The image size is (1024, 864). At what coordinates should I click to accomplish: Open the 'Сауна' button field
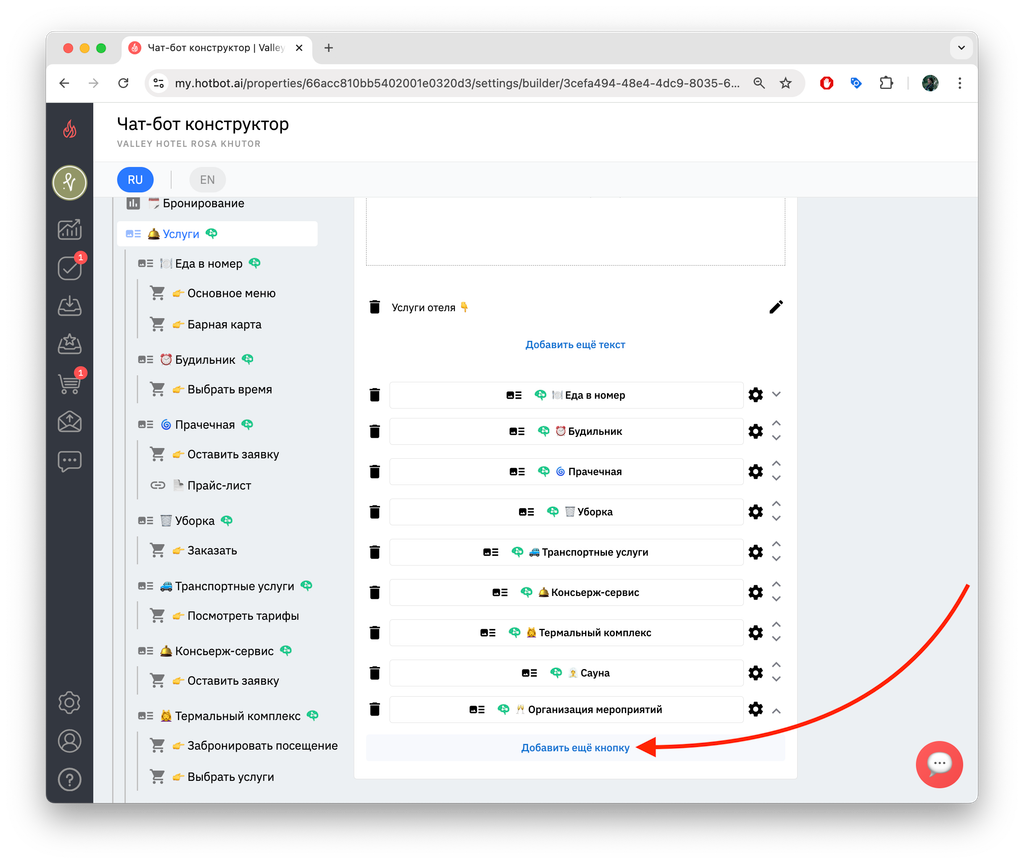566,673
